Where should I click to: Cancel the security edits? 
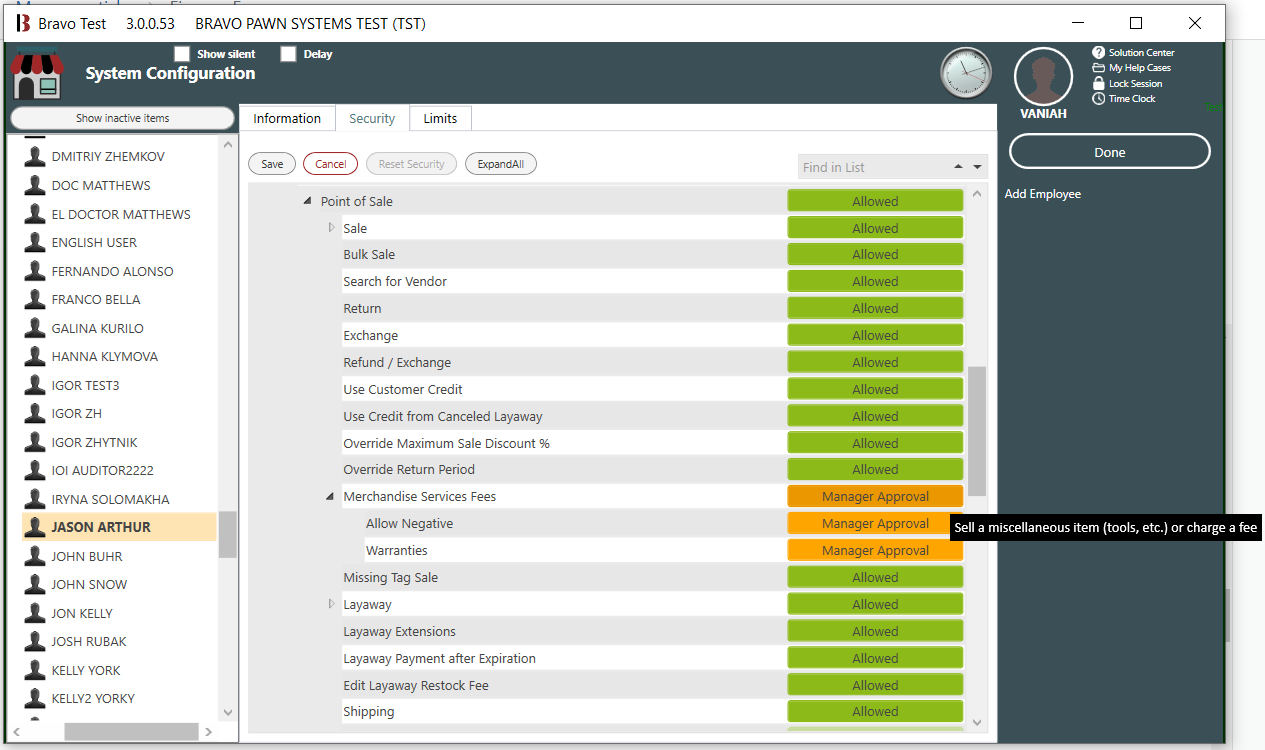pos(330,164)
